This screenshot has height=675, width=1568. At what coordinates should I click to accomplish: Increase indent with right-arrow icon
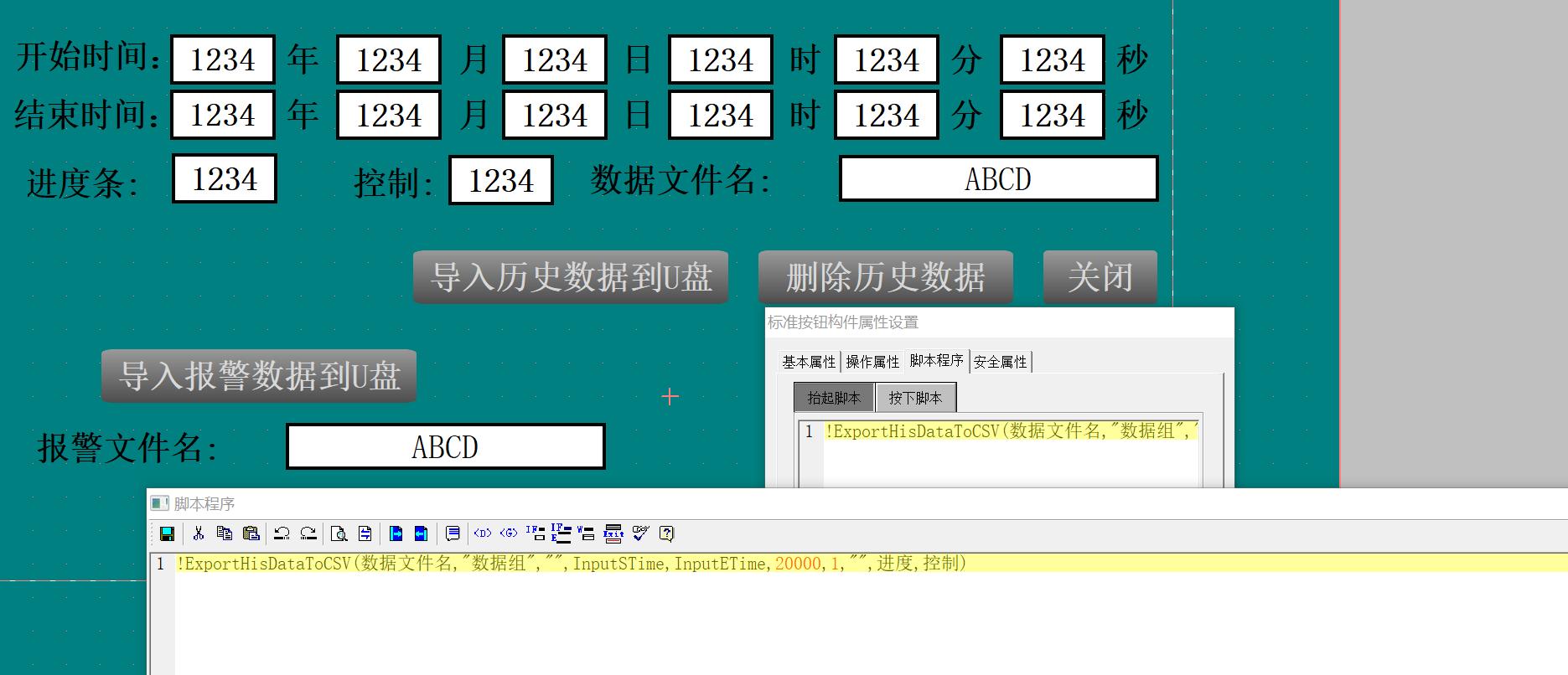[396, 533]
